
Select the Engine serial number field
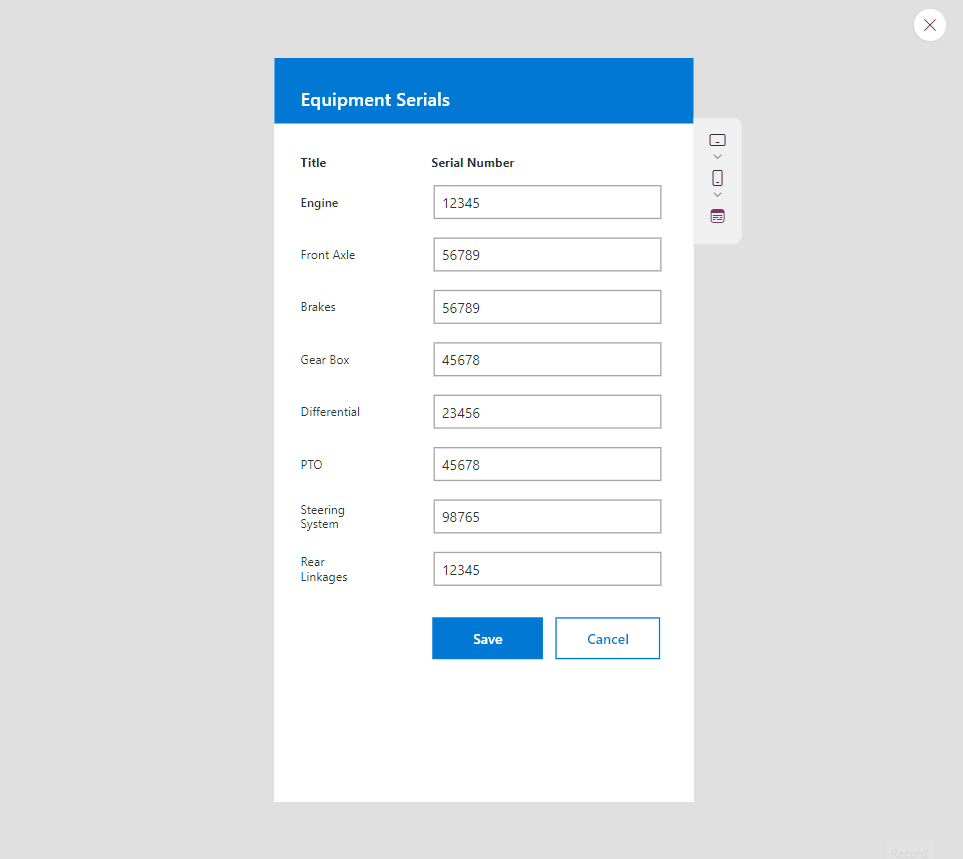pyautogui.click(x=546, y=202)
